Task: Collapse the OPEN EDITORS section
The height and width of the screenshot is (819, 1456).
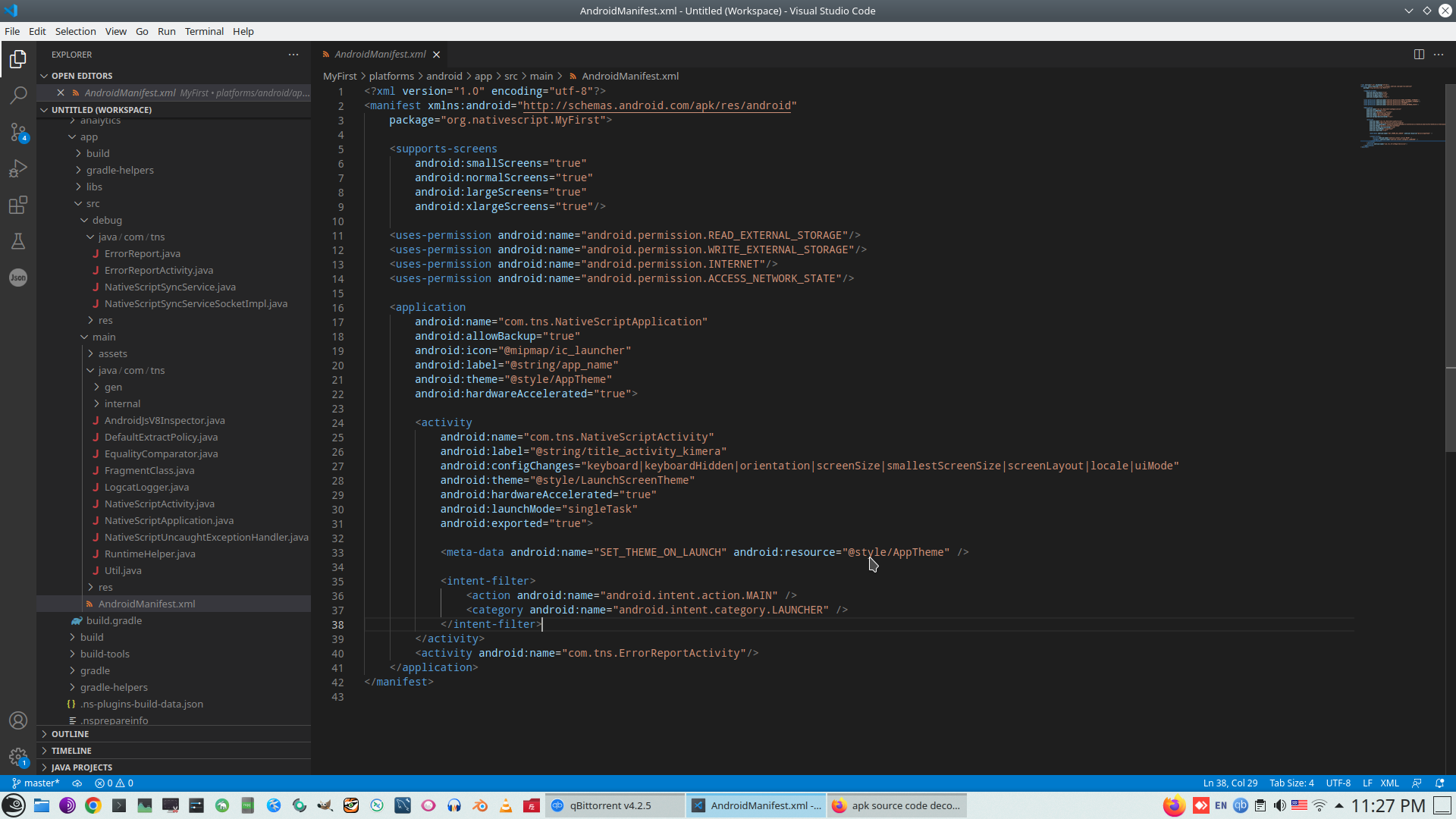Action: click(x=82, y=76)
